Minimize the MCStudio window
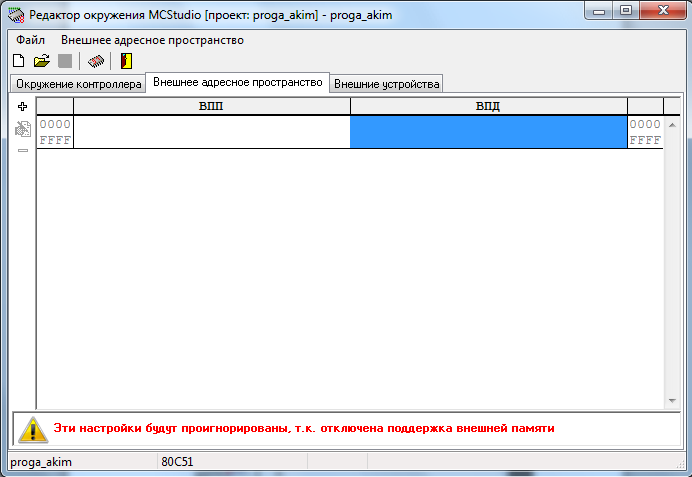The image size is (692, 477). pyautogui.click(x=599, y=11)
